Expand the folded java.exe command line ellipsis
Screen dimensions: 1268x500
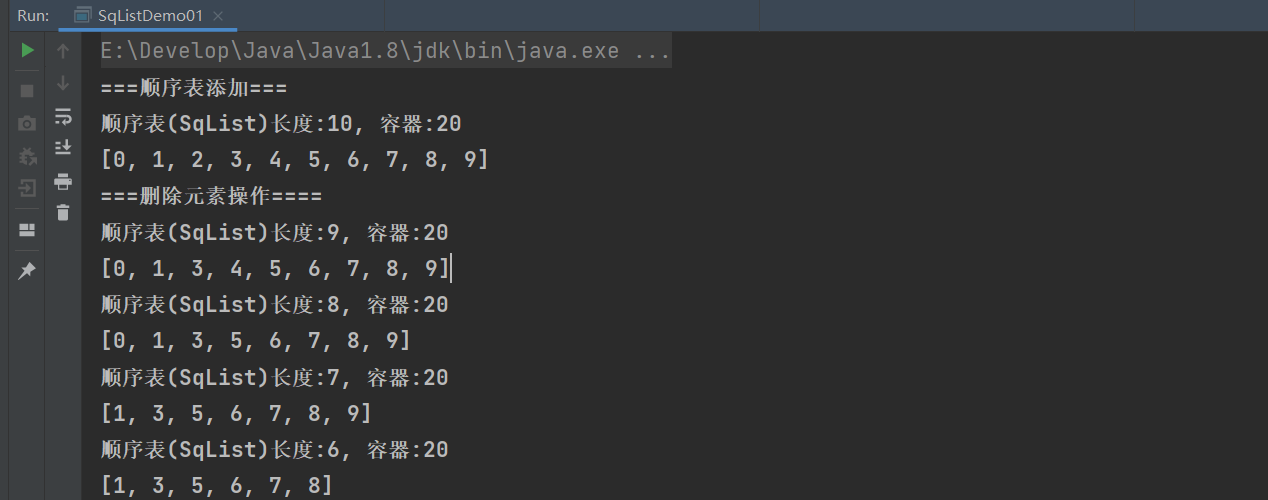[x=652, y=50]
